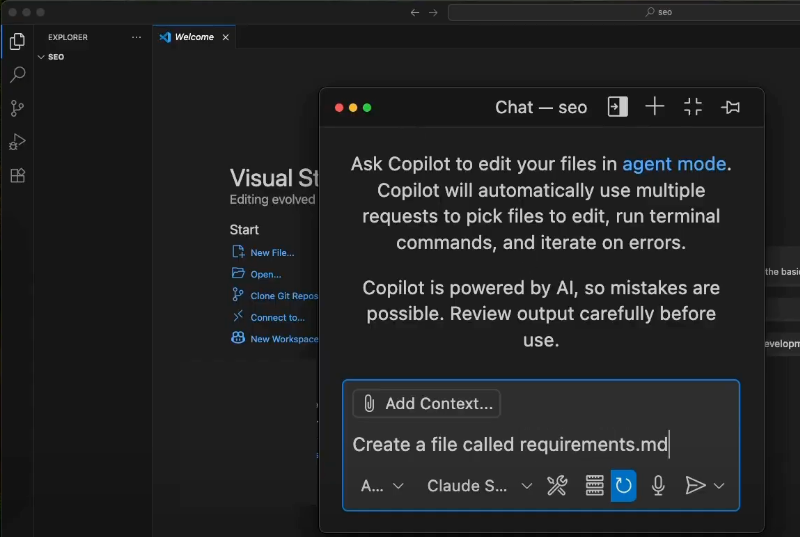Click the highlighted circular arrow icon in chat

click(x=623, y=486)
